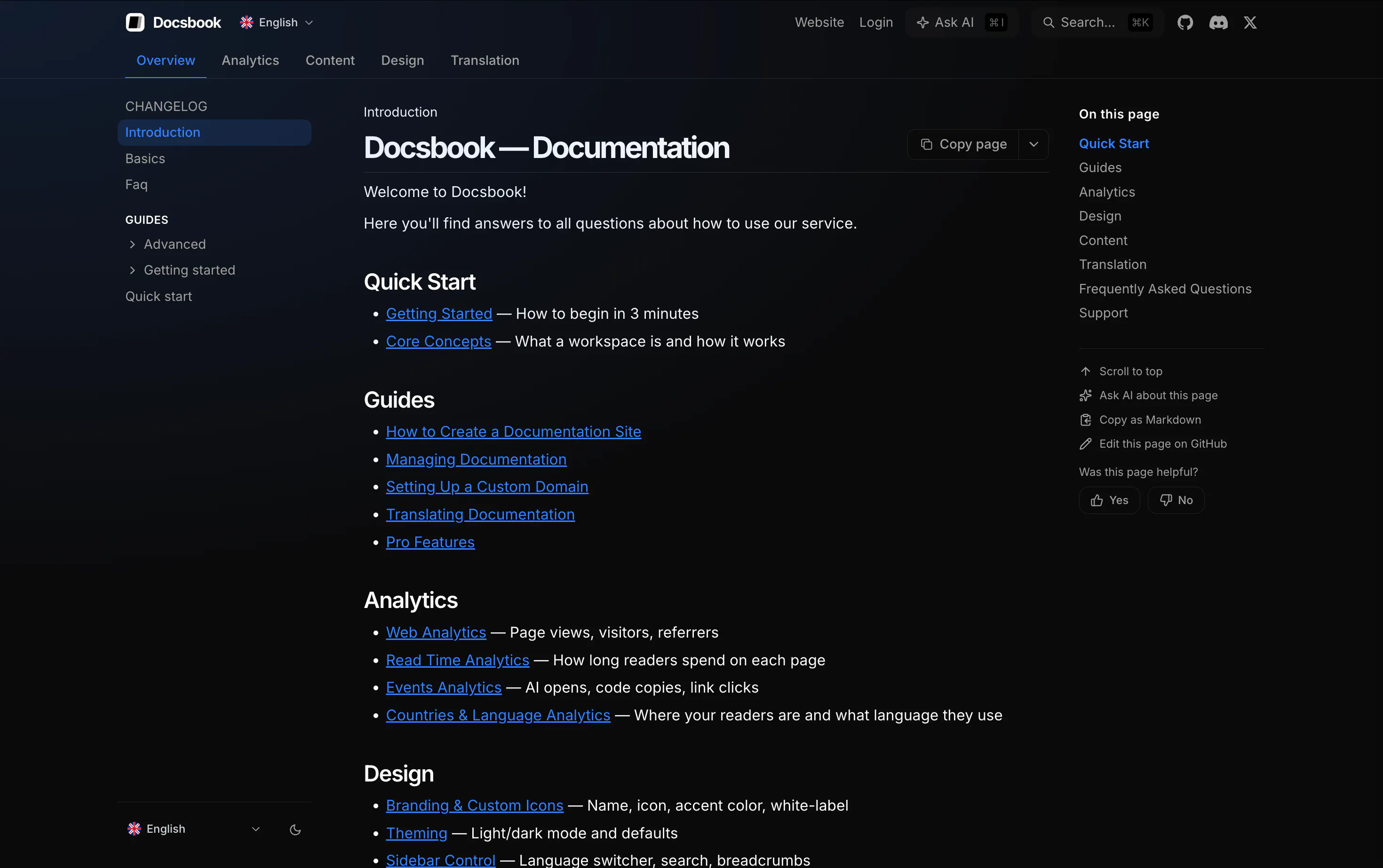Open the Getting Started article link
Image resolution: width=1383 pixels, height=868 pixels.
click(439, 314)
